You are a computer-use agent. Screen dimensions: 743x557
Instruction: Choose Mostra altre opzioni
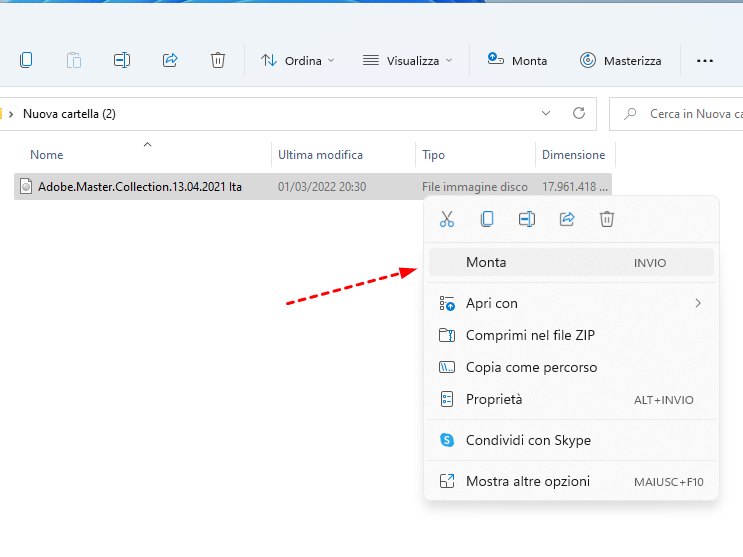click(571, 482)
